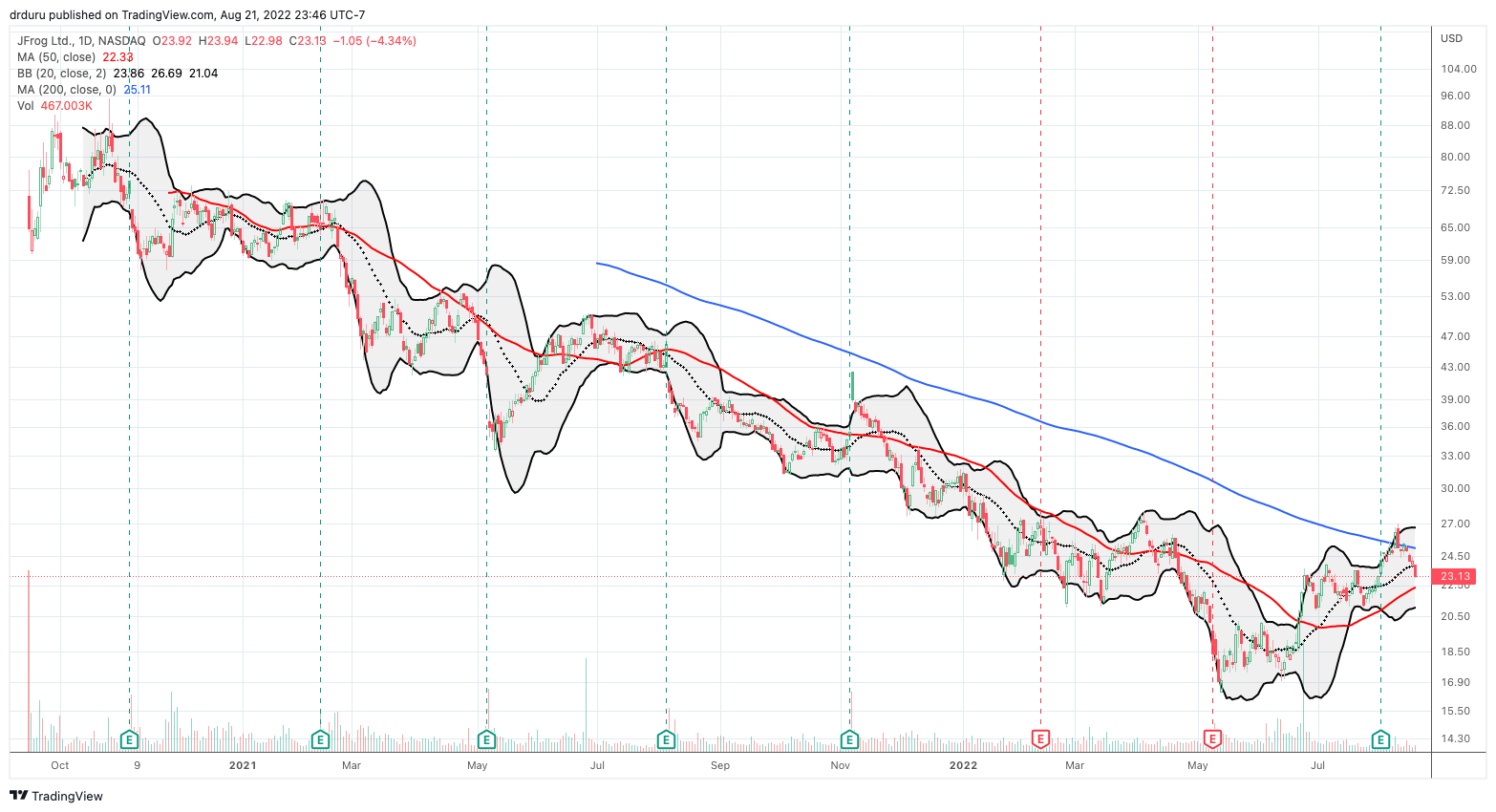This screenshot has width=1496, height=812.
Task: Click the 30.00 price axis label
Action: pyautogui.click(x=1455, y=489)
